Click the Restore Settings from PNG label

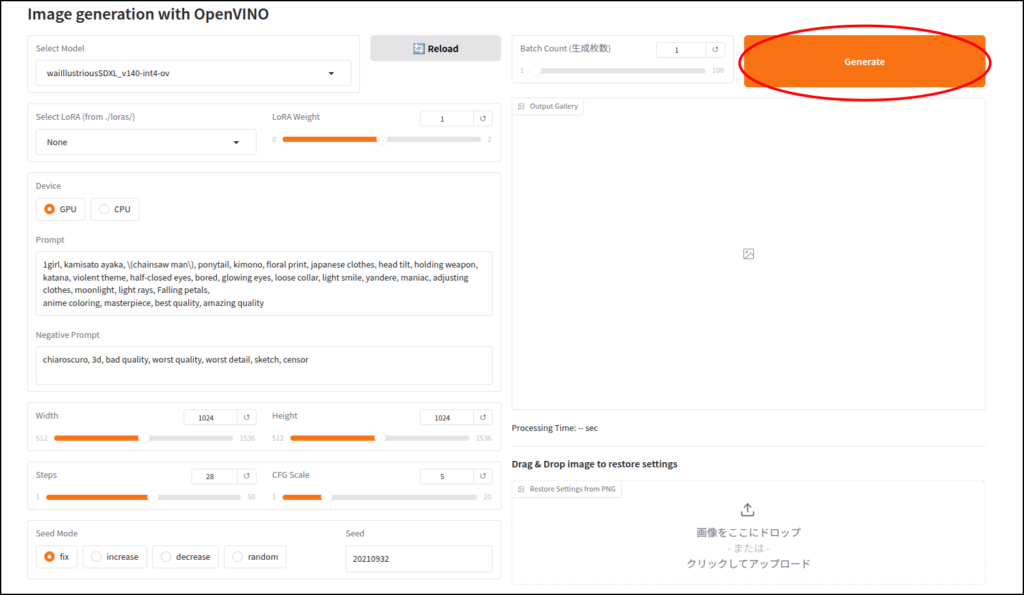point(566,489)
